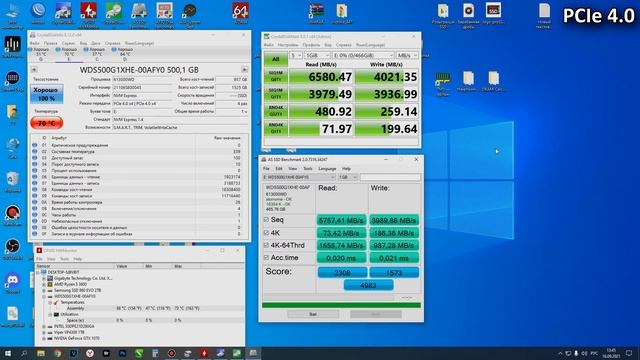Open the Language menu in AS SSD Benchmark
The height and width of the screenshot is (360, 640).
[327, 169]
